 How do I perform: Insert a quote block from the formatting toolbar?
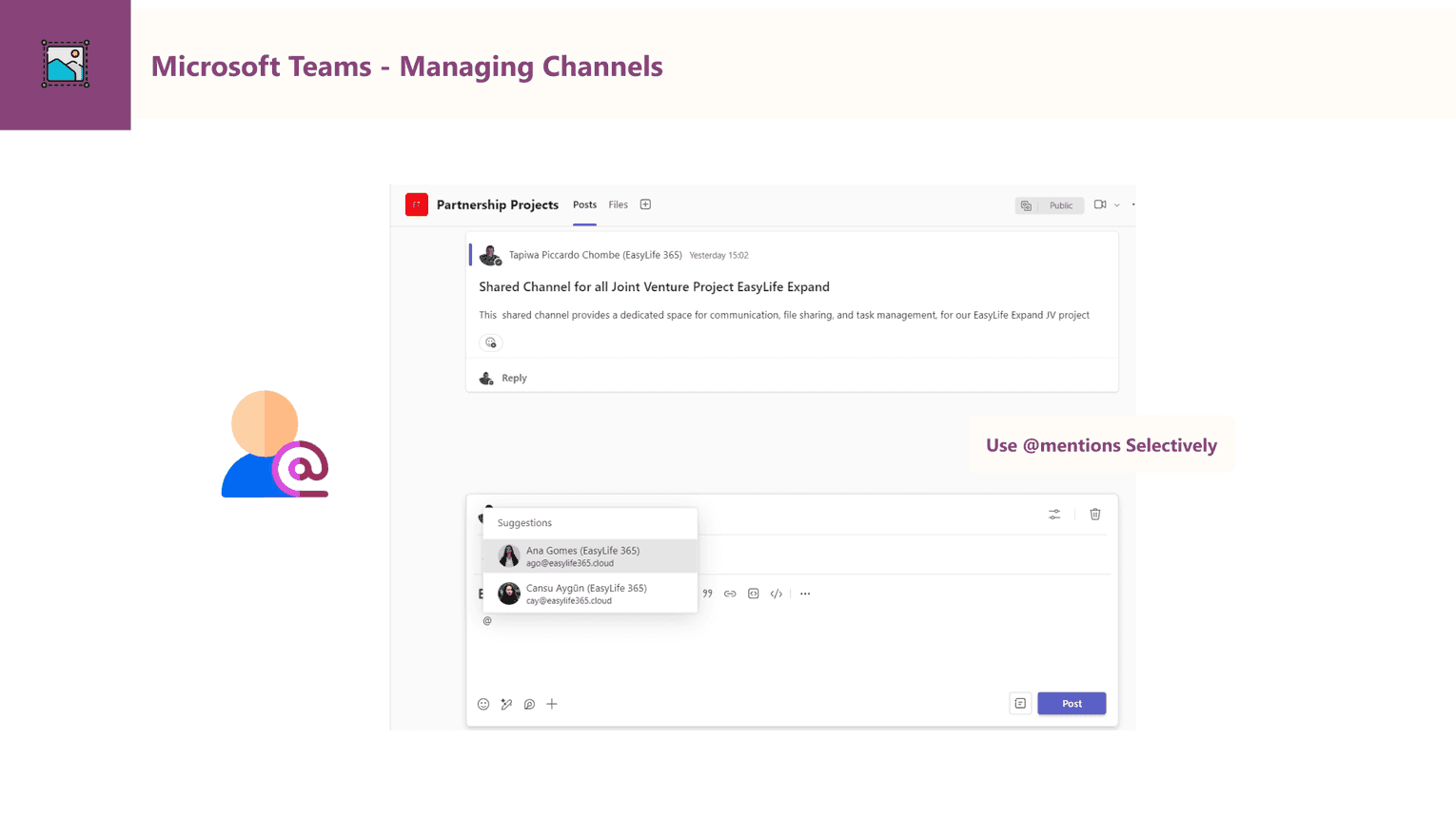(x=708, y=593)
